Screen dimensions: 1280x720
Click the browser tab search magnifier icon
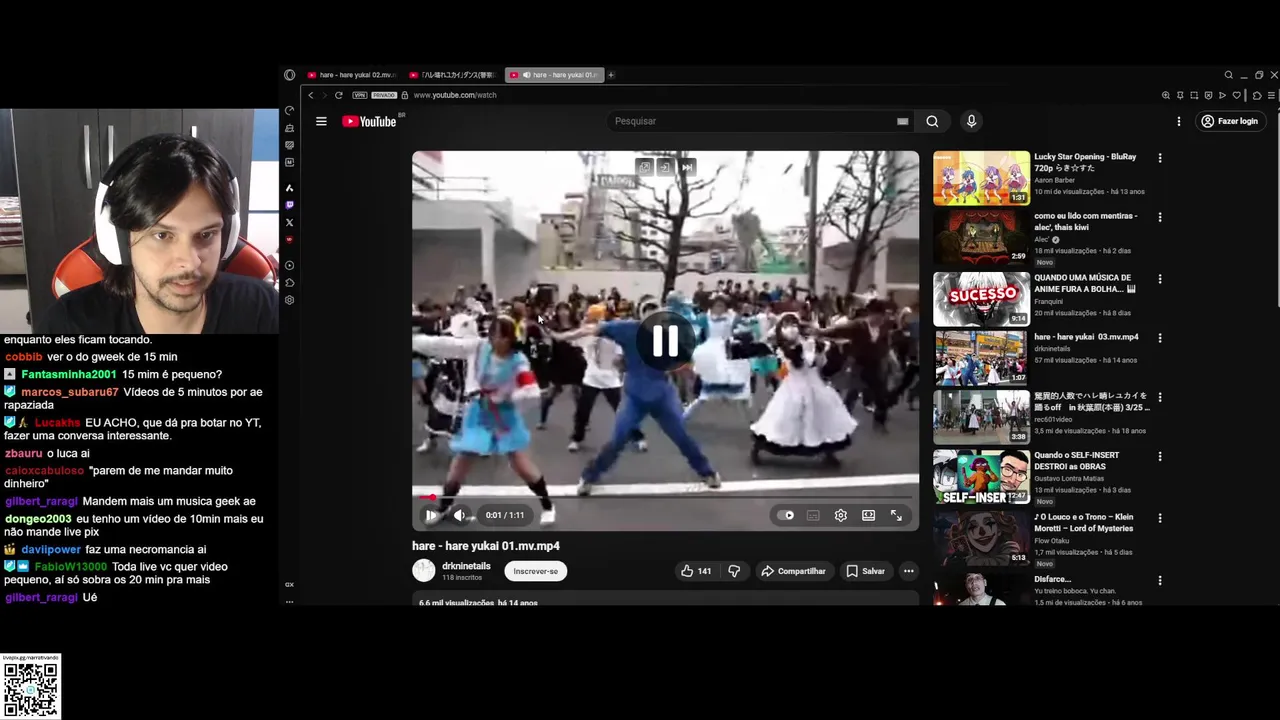point(1229,75)
